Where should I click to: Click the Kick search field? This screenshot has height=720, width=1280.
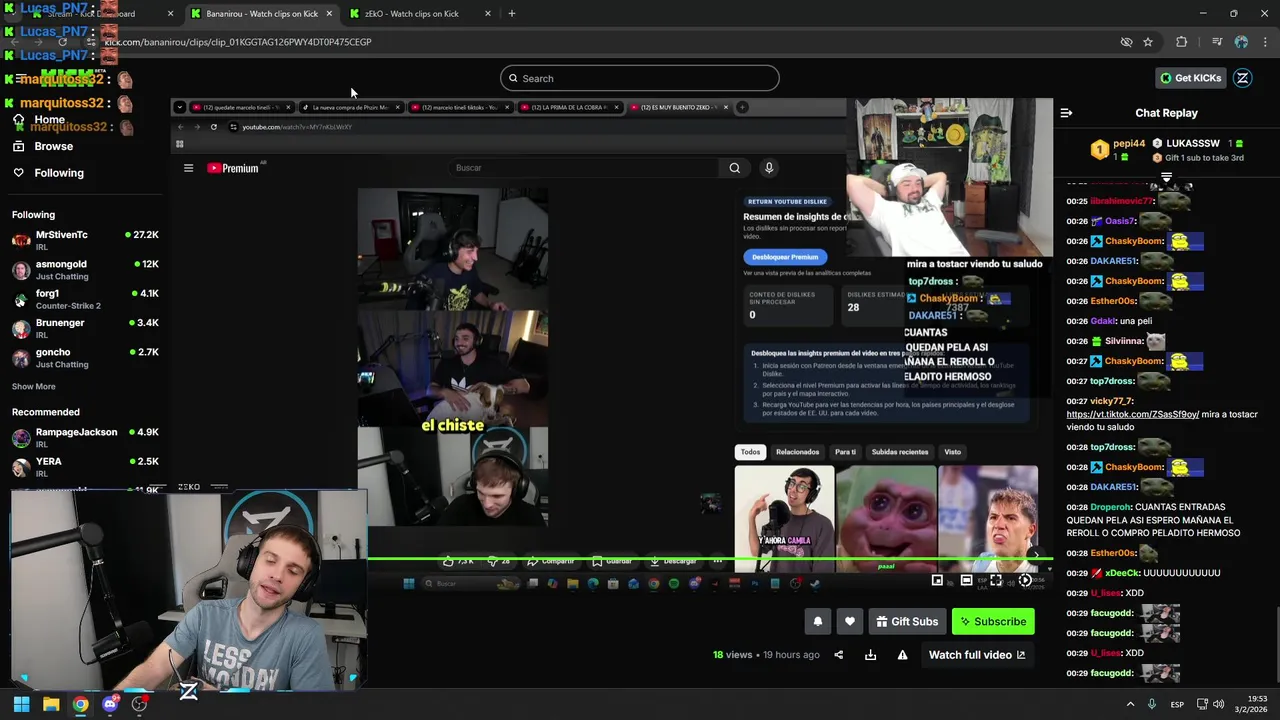coord(640,78)
